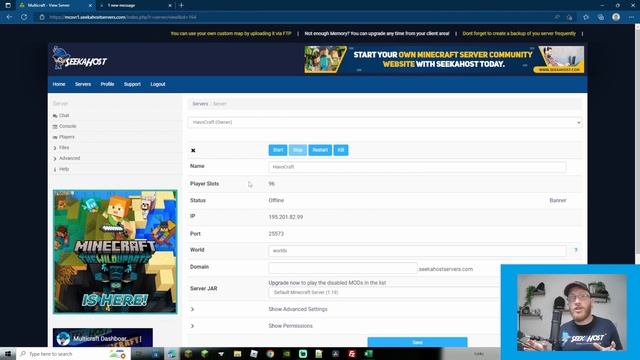Open the tab actions icon at top-left

tap(8, 5)
